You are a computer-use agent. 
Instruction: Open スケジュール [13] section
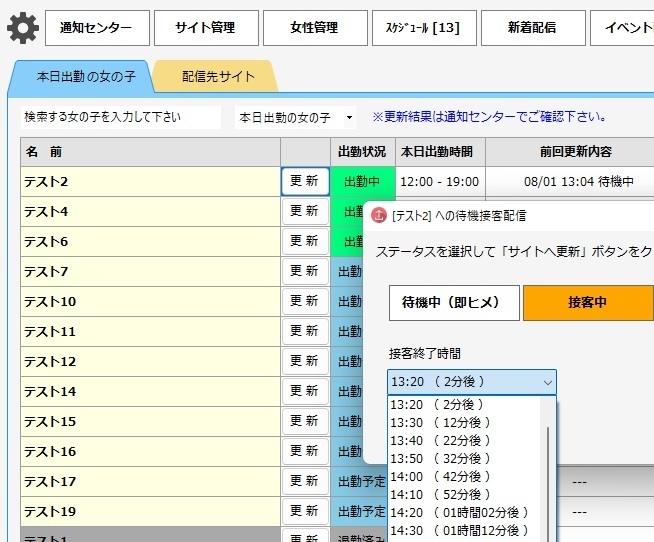coord(423,28)
